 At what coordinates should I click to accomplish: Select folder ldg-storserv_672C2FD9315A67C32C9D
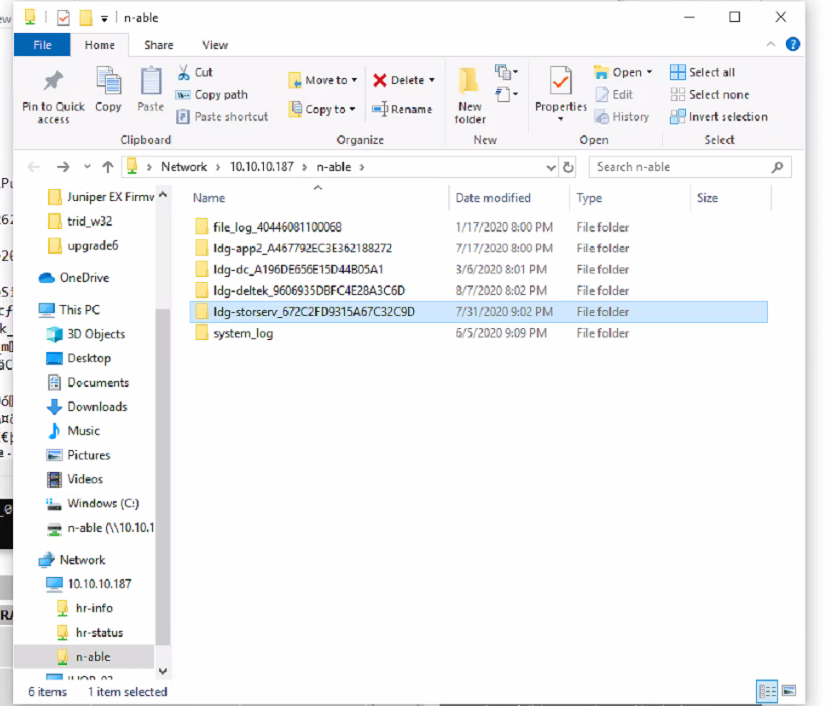point(478,312)
